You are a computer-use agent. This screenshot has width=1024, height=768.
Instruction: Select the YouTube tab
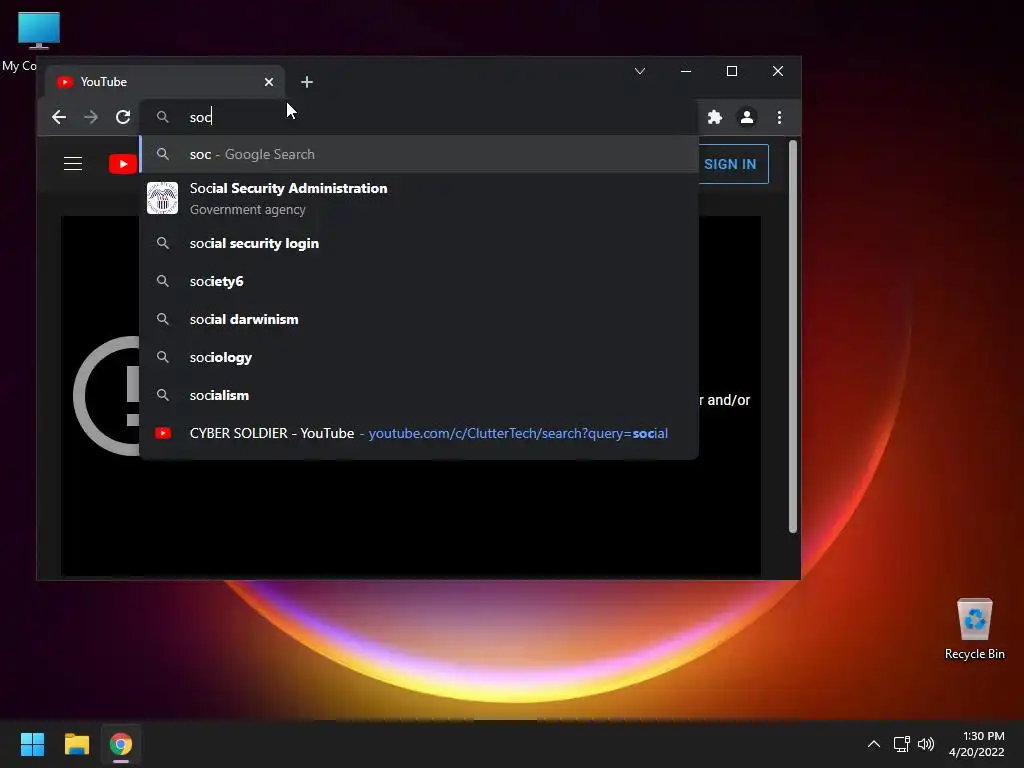coord(166,82)
